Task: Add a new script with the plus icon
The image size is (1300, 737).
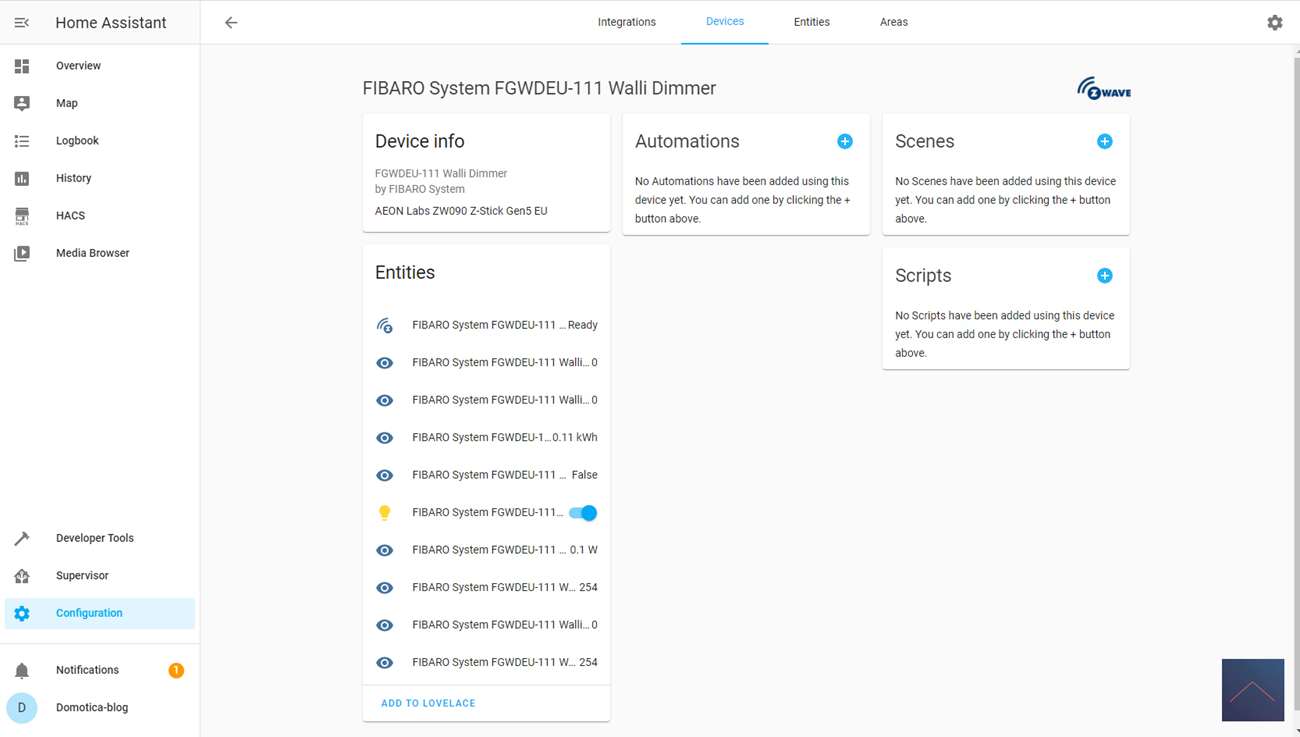Action: tap(1105, 276)
